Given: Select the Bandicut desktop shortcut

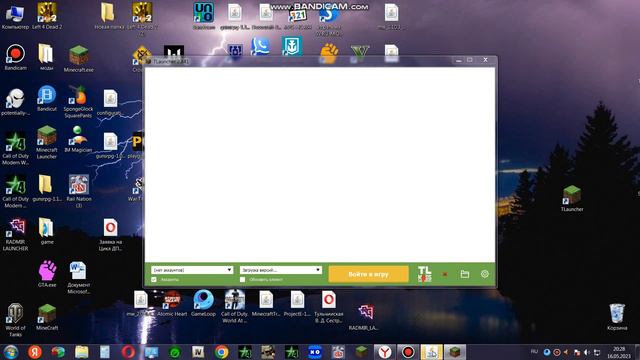Looking at the screenshot, I should [x=47, y=98].
